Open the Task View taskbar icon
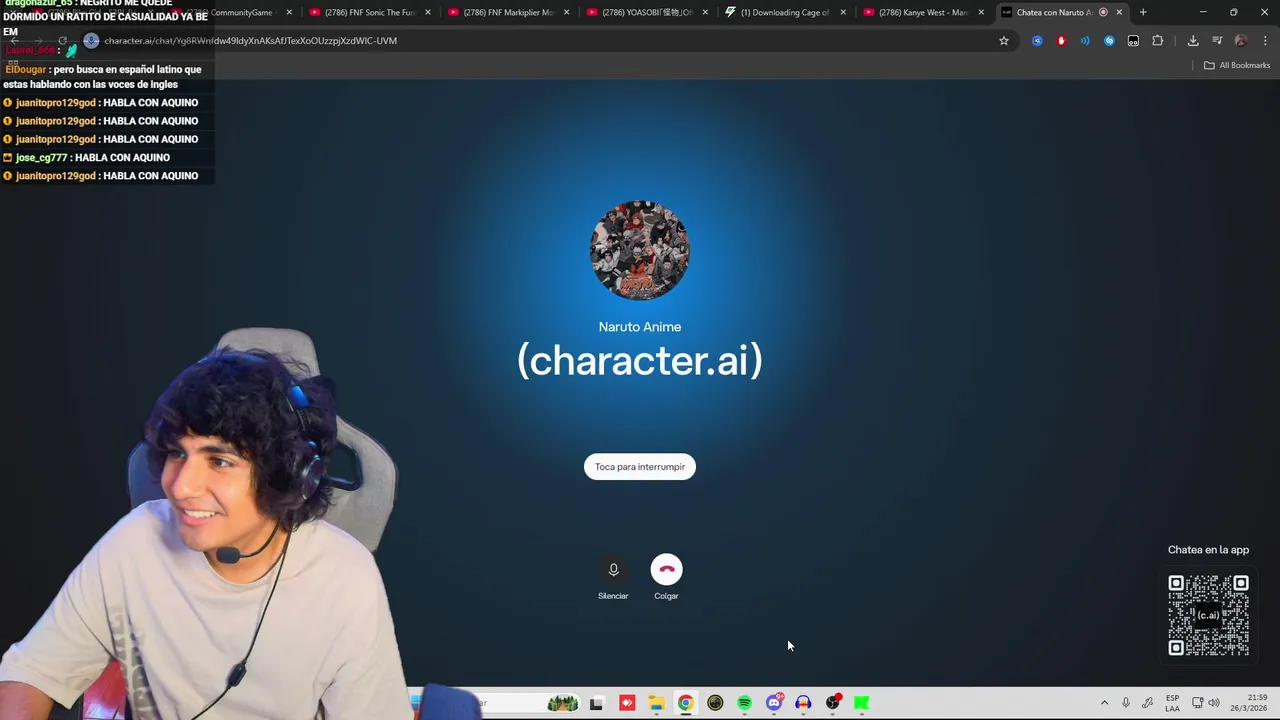Screen dimensions: 1280x720 pyautogui.click(x=596, y=703)
